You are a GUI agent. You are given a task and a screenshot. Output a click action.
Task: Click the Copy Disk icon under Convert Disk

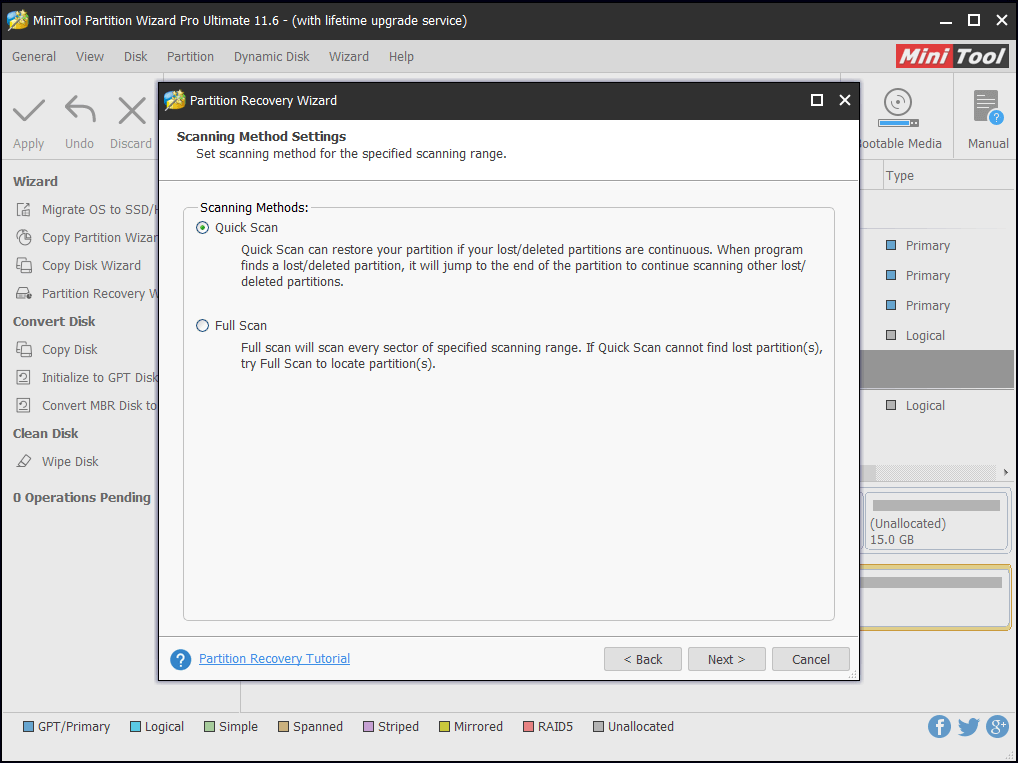[x=24, y=349]
